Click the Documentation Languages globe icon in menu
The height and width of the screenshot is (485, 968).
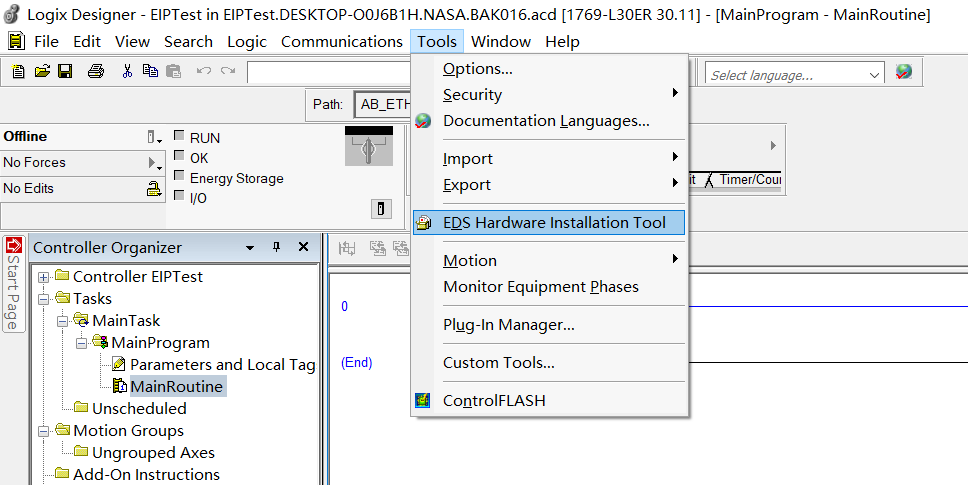click(423, 121)
